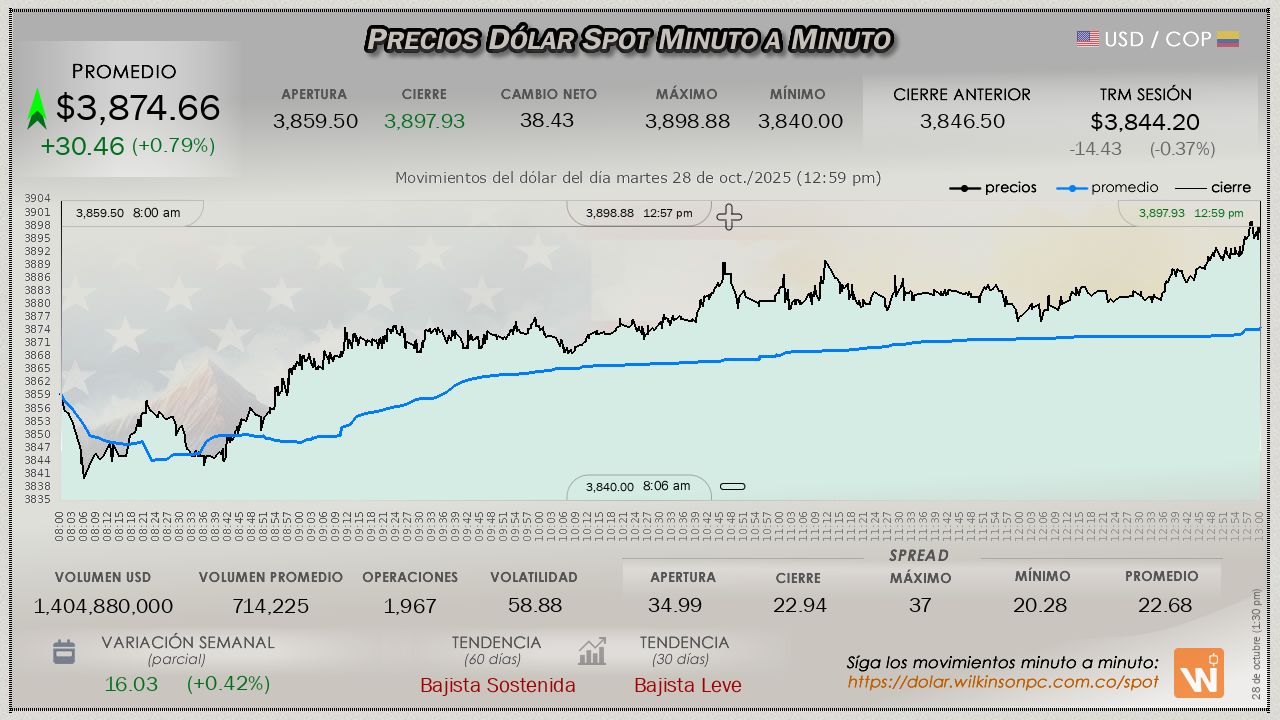This screenshot has height=720, width=1280.
Task: Click the green upward arrow next to Promedio
Action: click(x=37, y=109)
